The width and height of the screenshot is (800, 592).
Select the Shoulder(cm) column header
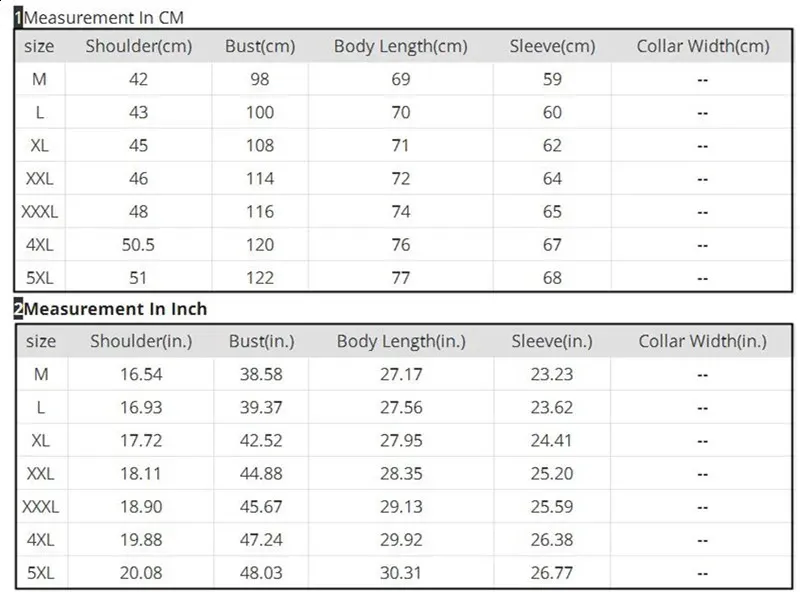pyautogui.click(x=139, y=46)
